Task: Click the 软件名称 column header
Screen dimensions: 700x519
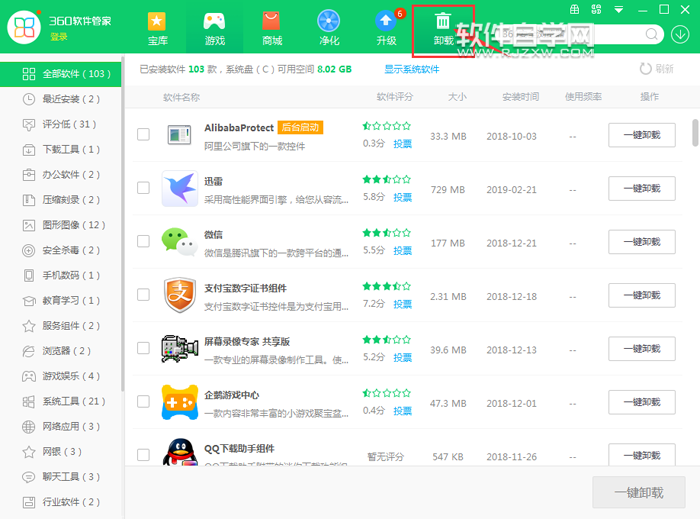Action: click(182, 97)
